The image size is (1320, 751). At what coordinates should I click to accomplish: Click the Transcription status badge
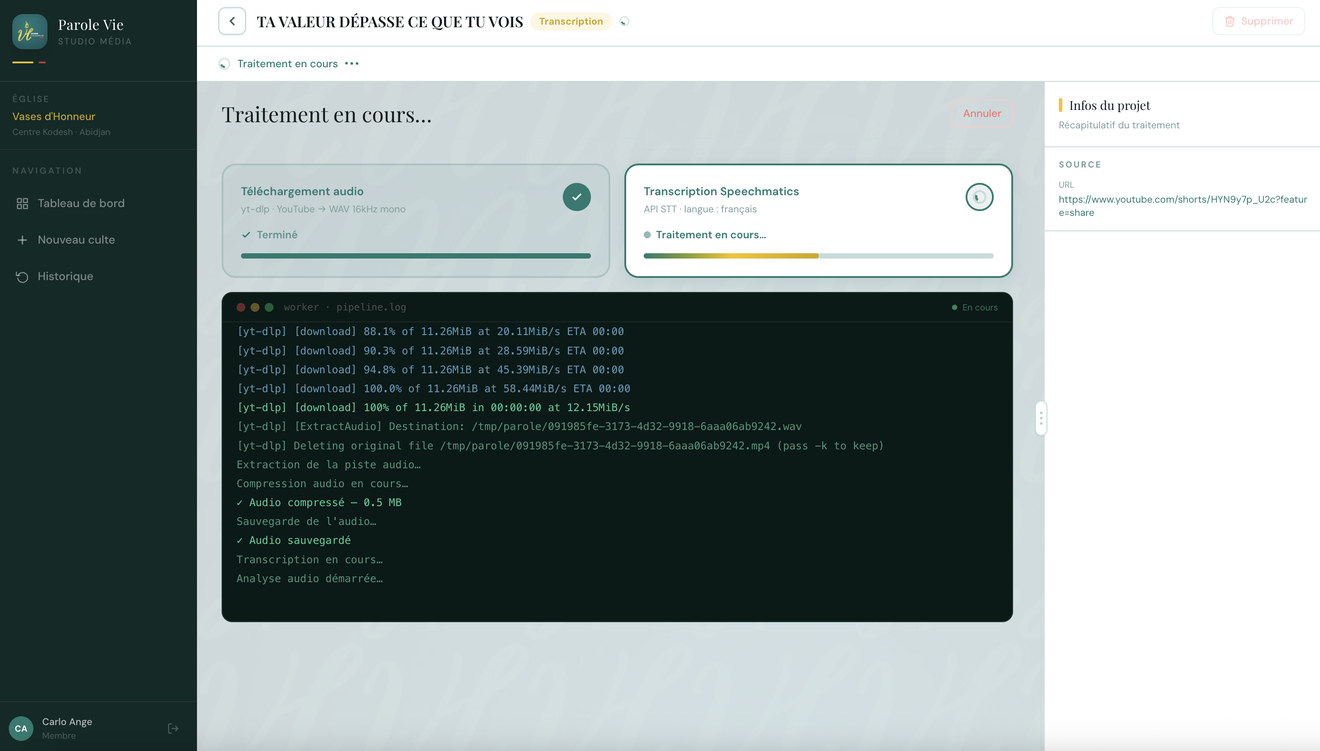(571, 21)
